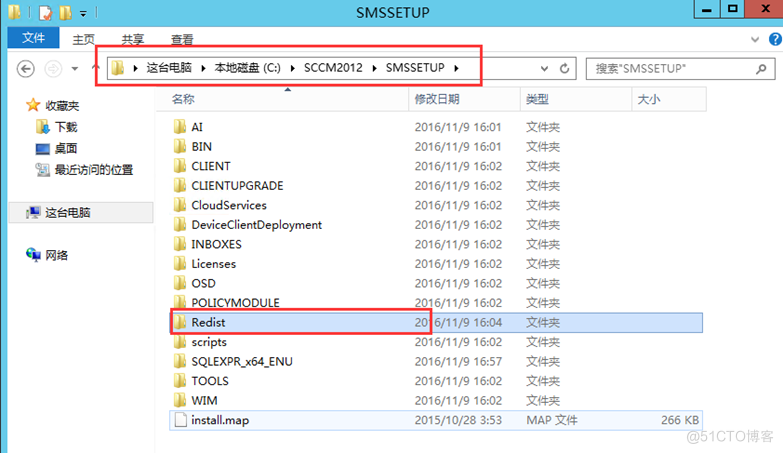Click the MAP 文件 type cell
This screenshot has width=783, height=453.
[552, 420]
